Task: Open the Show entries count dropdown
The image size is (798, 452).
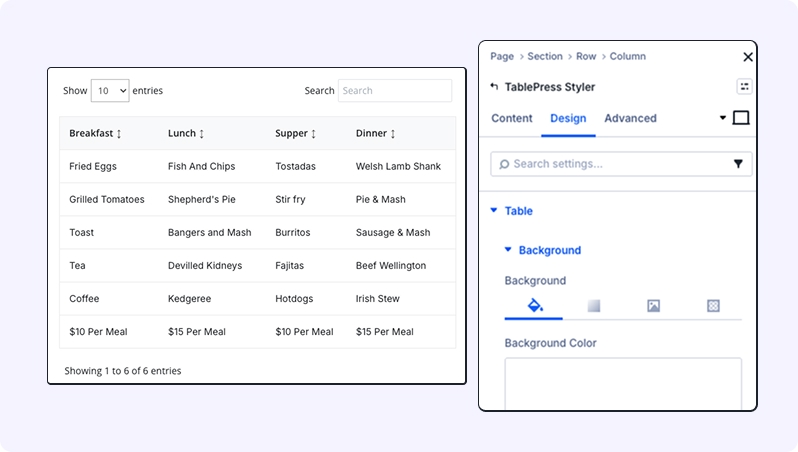Action: coord(110,91)
